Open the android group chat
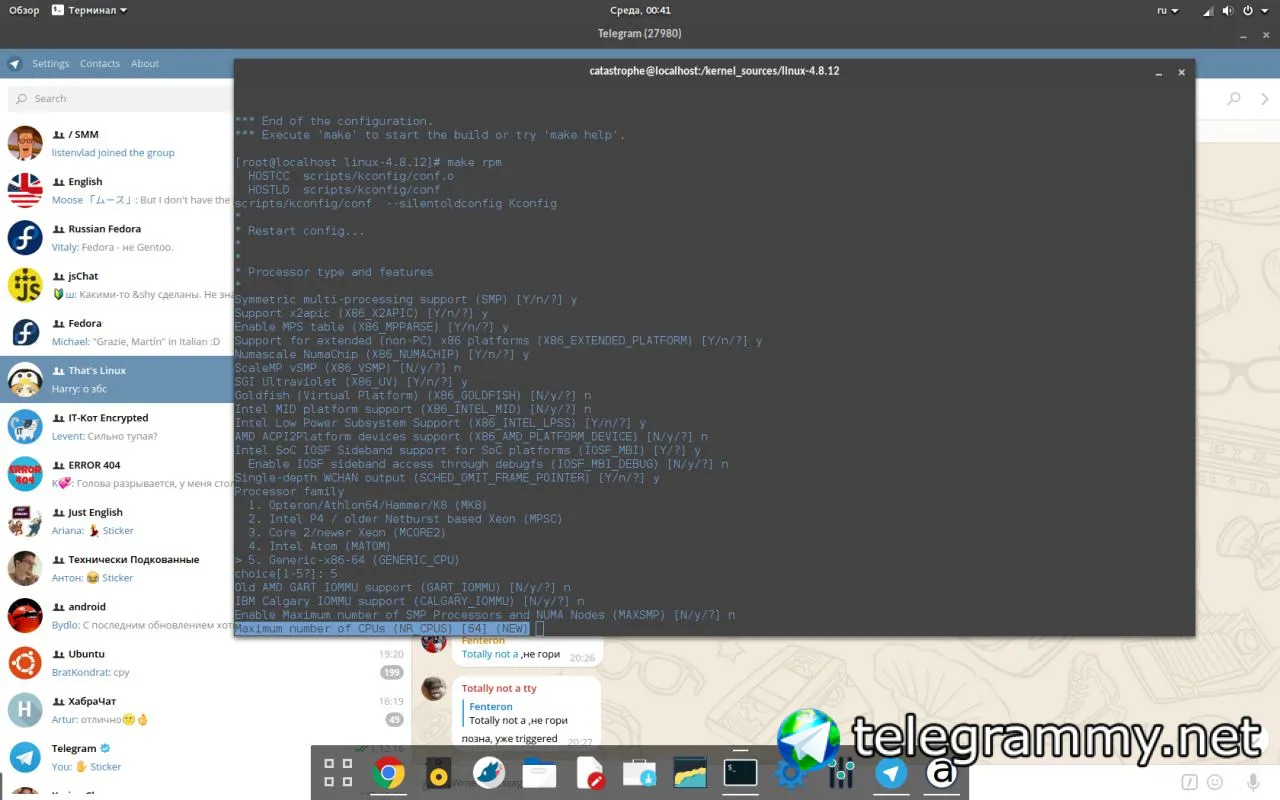The height and width of the screenshot is (800, 1280). pos(117,616)
